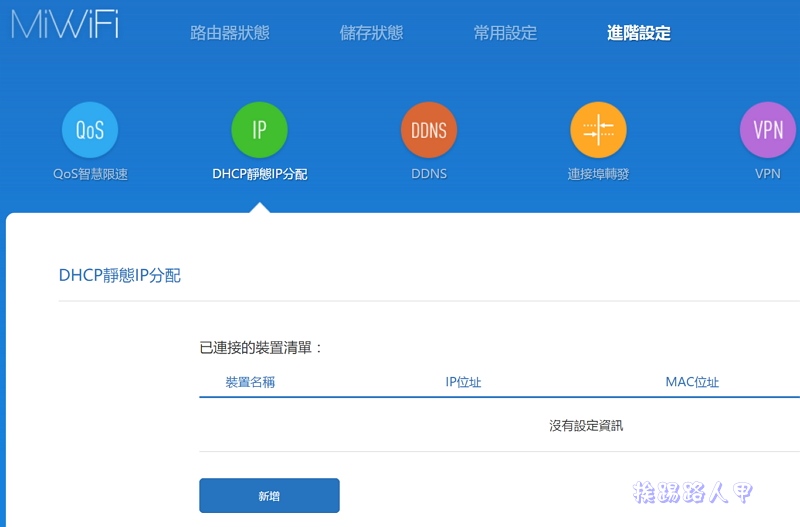The image size is (800, 527).
Task: Click 連接埠轉發 label
Action: tap(598, 174)
